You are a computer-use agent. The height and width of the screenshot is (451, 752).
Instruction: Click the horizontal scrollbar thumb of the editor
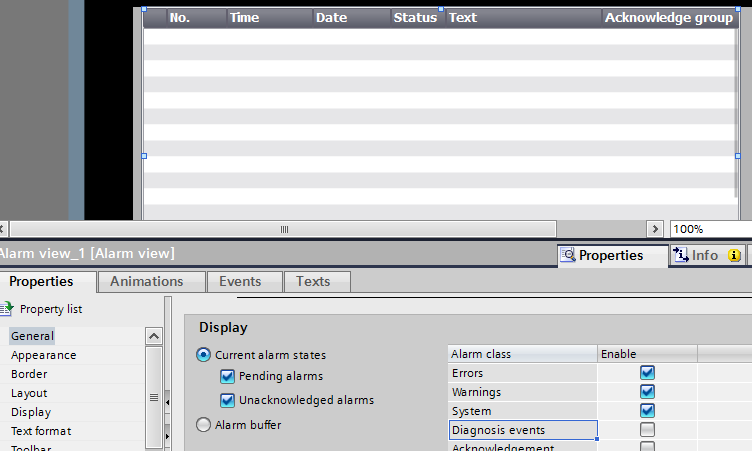coord(283,229)
